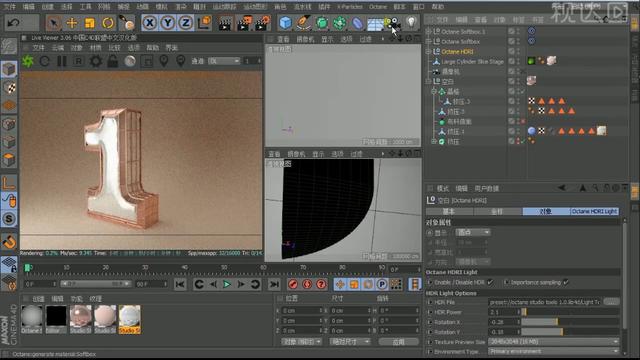Select the Octane Softbox.1 object
The width and height of the screenshot is (640, 360).
coord(463,31)
